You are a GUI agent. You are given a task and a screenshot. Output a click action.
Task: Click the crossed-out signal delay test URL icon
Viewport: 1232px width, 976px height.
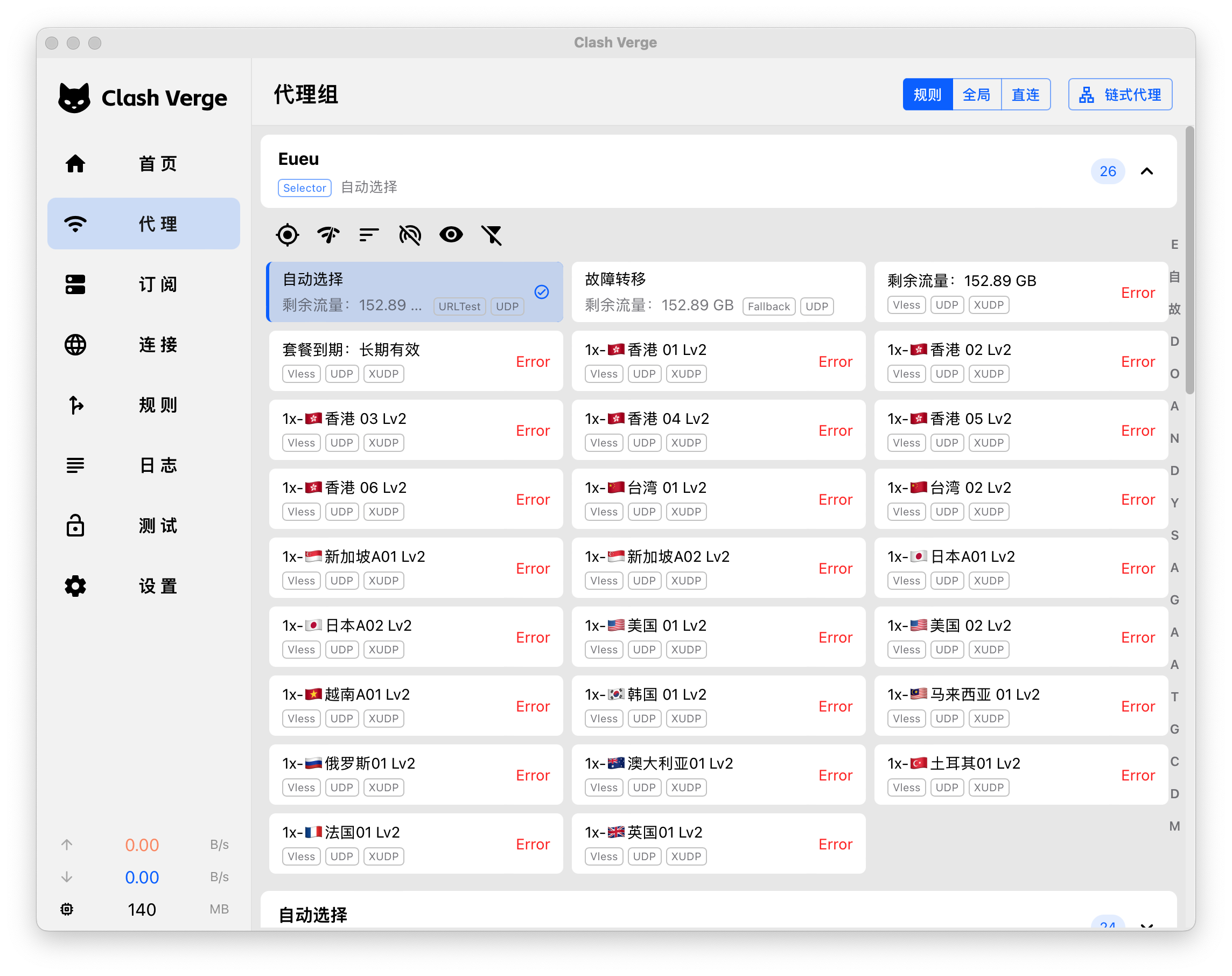[x=410, y=235]
